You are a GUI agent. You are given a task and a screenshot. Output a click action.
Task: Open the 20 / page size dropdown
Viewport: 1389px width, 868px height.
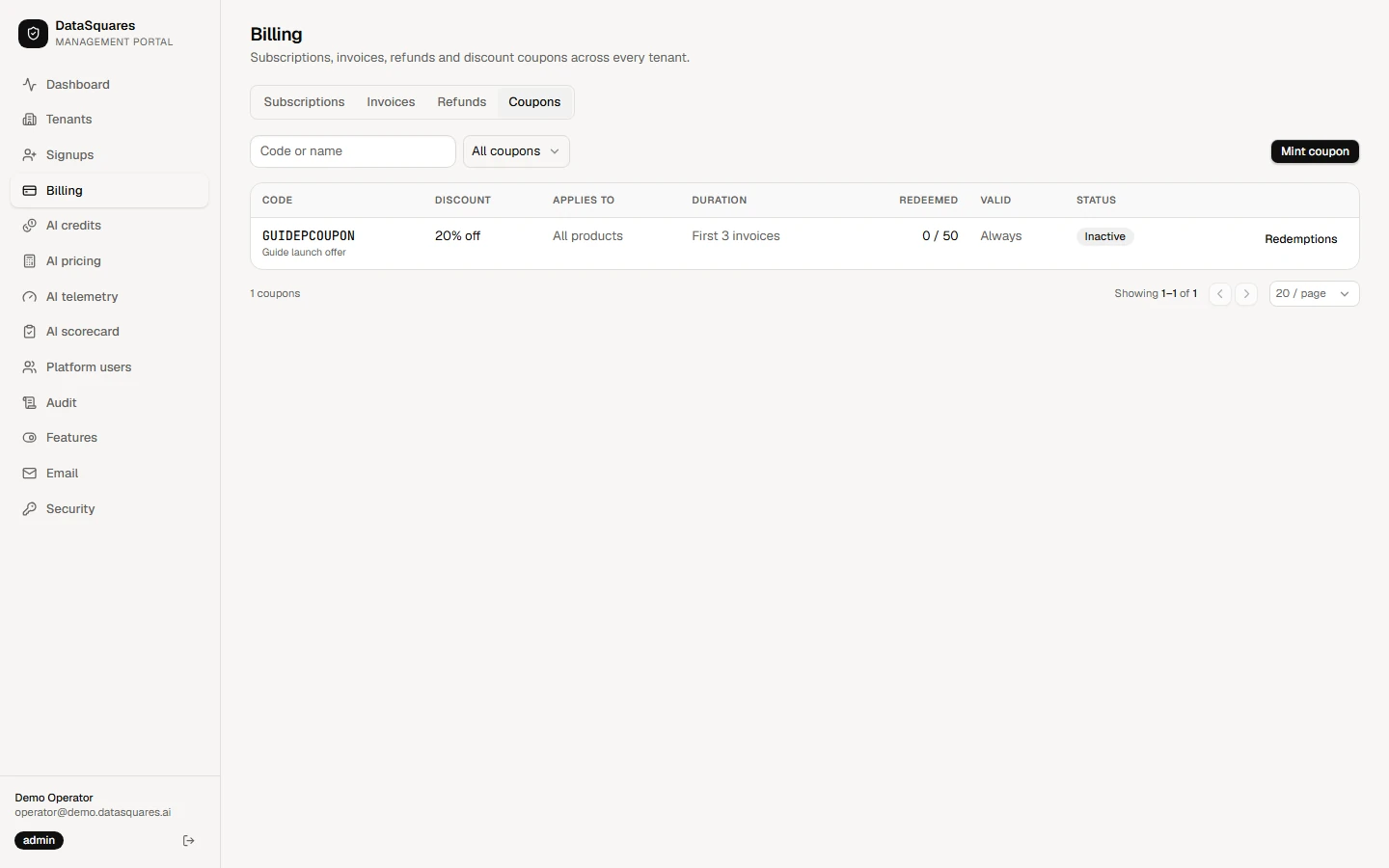1314,294
